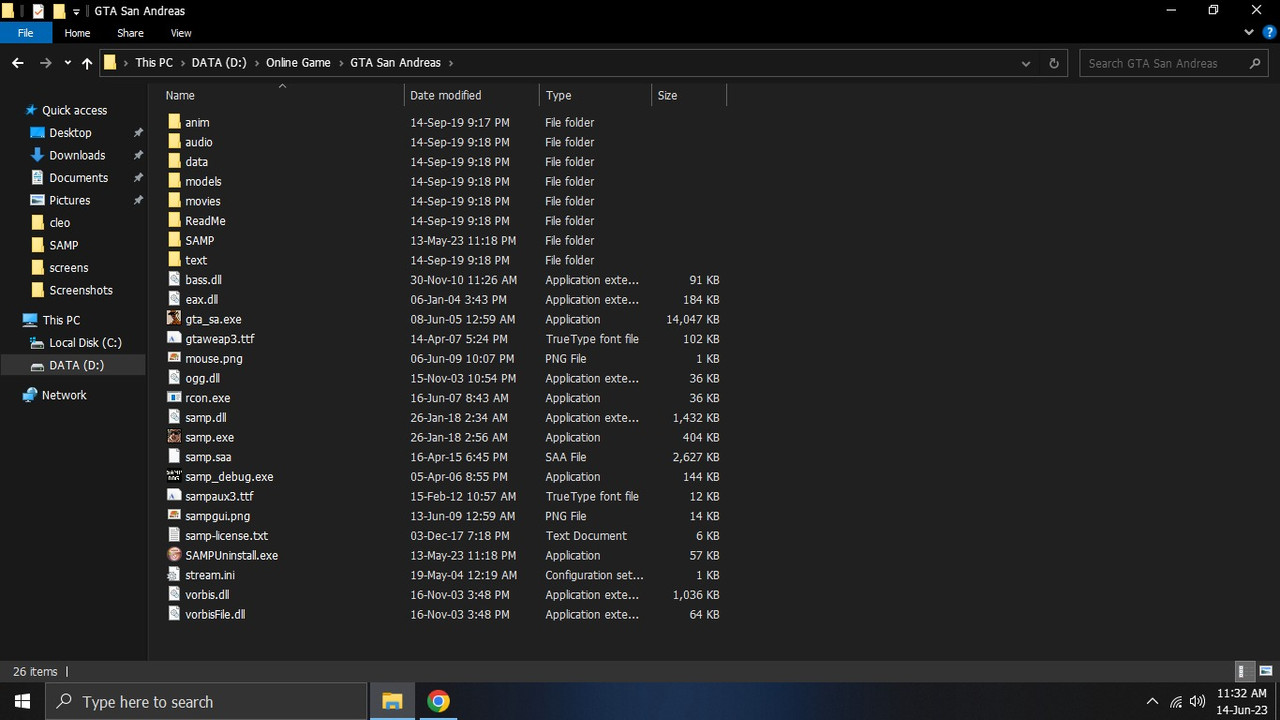Click the samp-license.txt document icon

click(174, 535)
